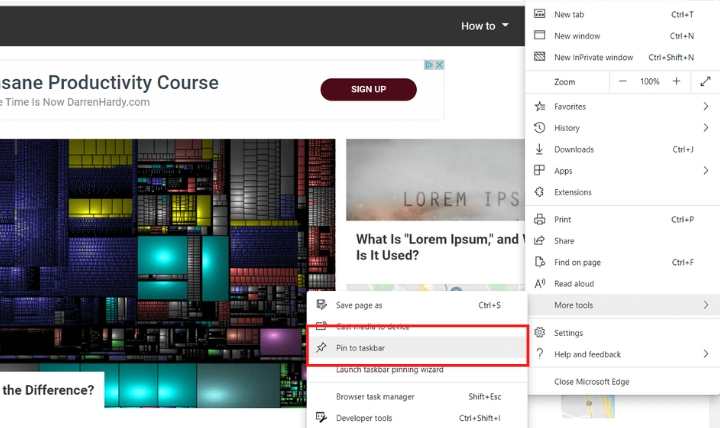Open Developer tools entry
Screen dimensions: 720x428
click(417, 418)
